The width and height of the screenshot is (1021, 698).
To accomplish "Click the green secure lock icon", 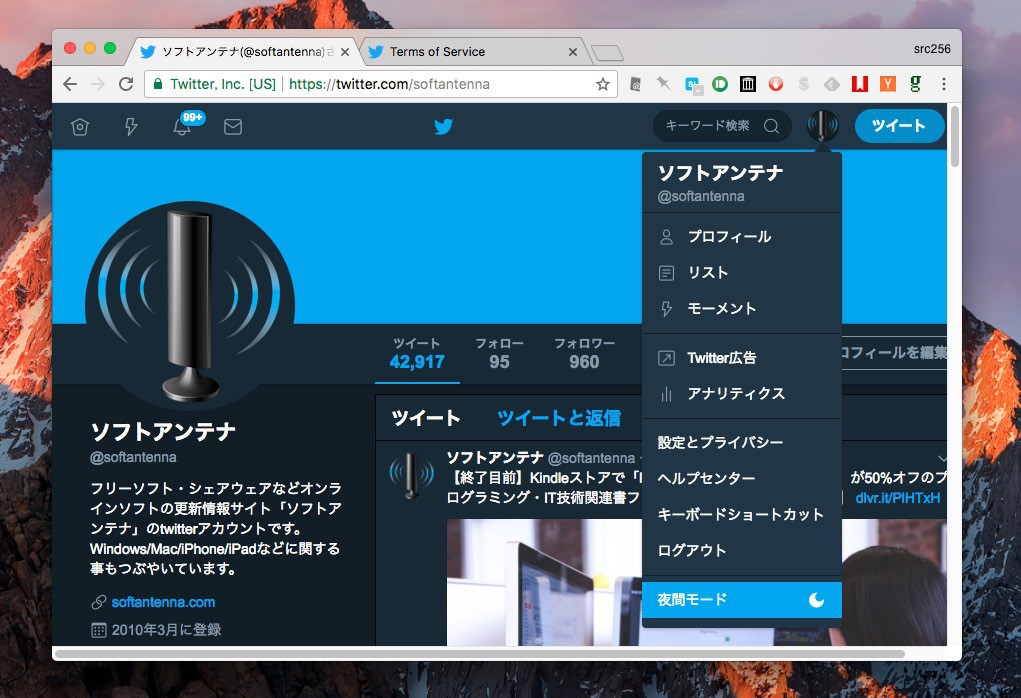I will click(157, 84).
